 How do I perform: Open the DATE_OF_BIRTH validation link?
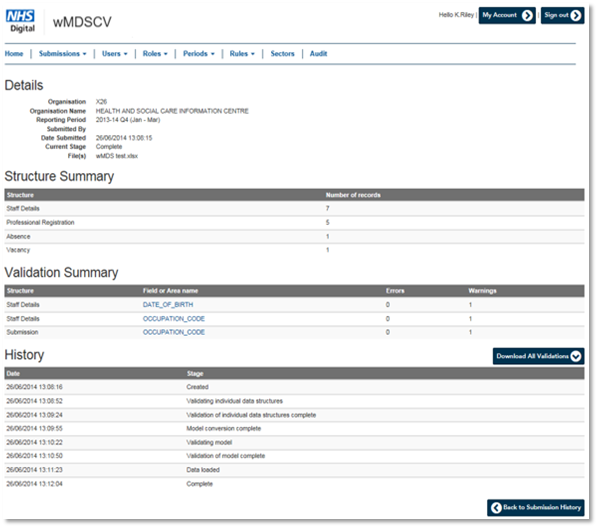point(168,305)
